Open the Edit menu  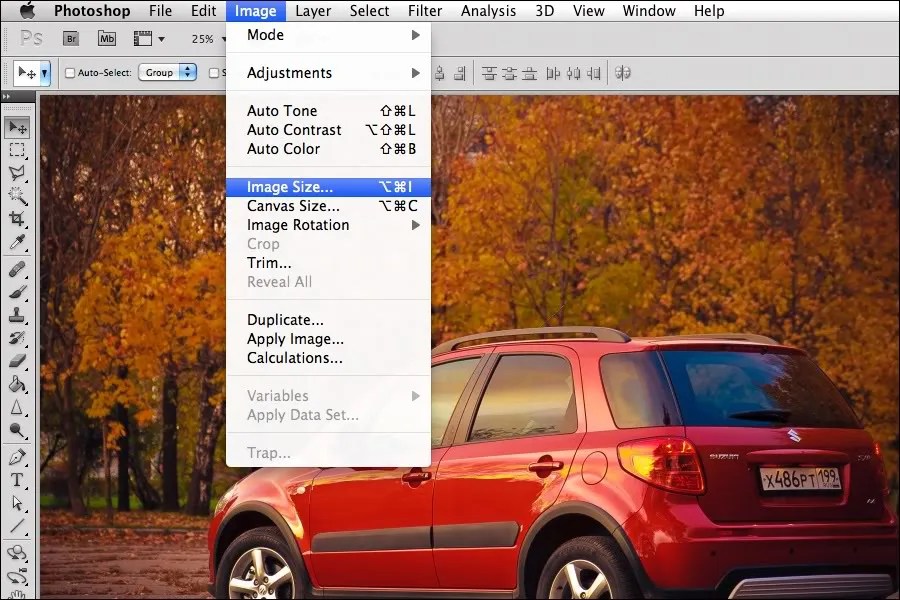tap(204, 11)
